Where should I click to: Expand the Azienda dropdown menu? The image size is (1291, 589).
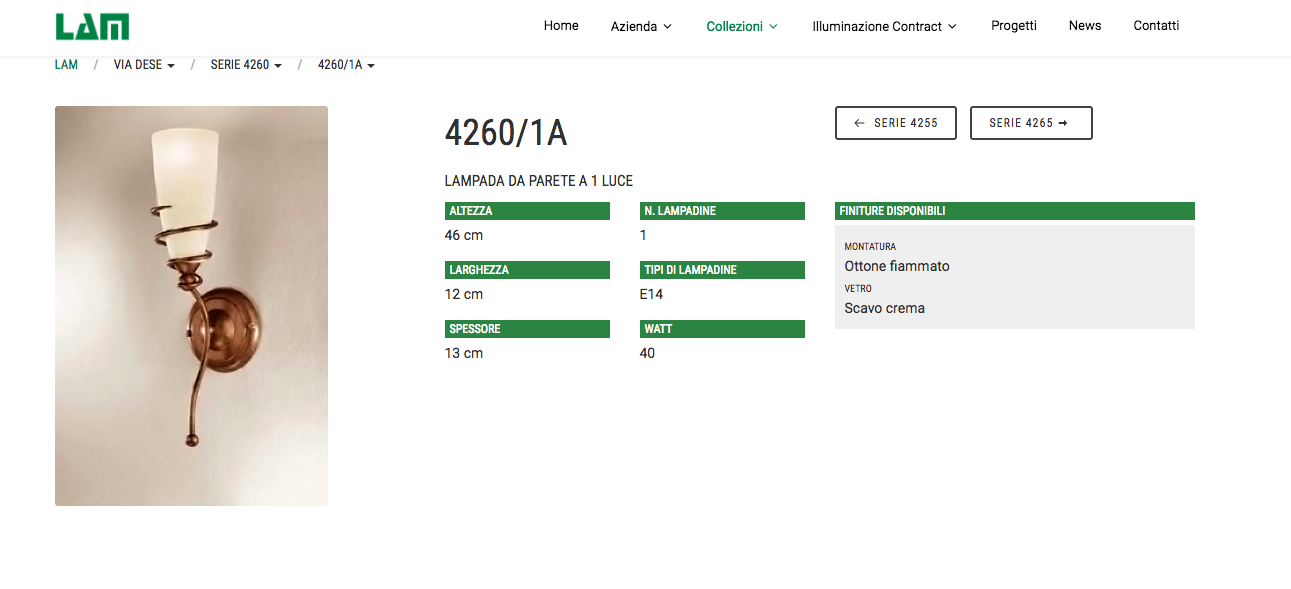tap(641, 27)
